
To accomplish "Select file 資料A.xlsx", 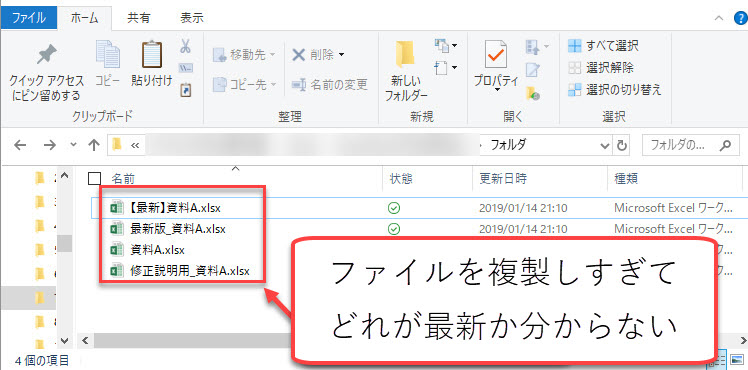I will pos(157,250).
